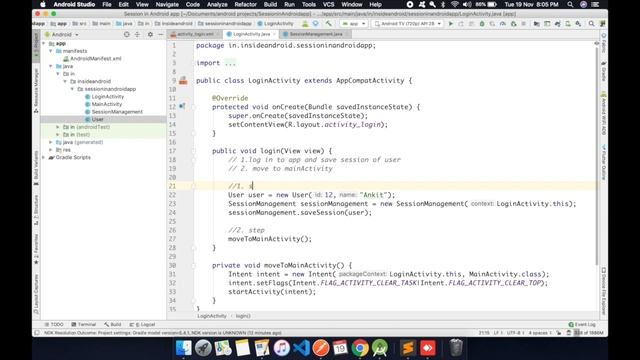Select MainActivity in the project tree
The image size is (640, 360).
point(107,104)
